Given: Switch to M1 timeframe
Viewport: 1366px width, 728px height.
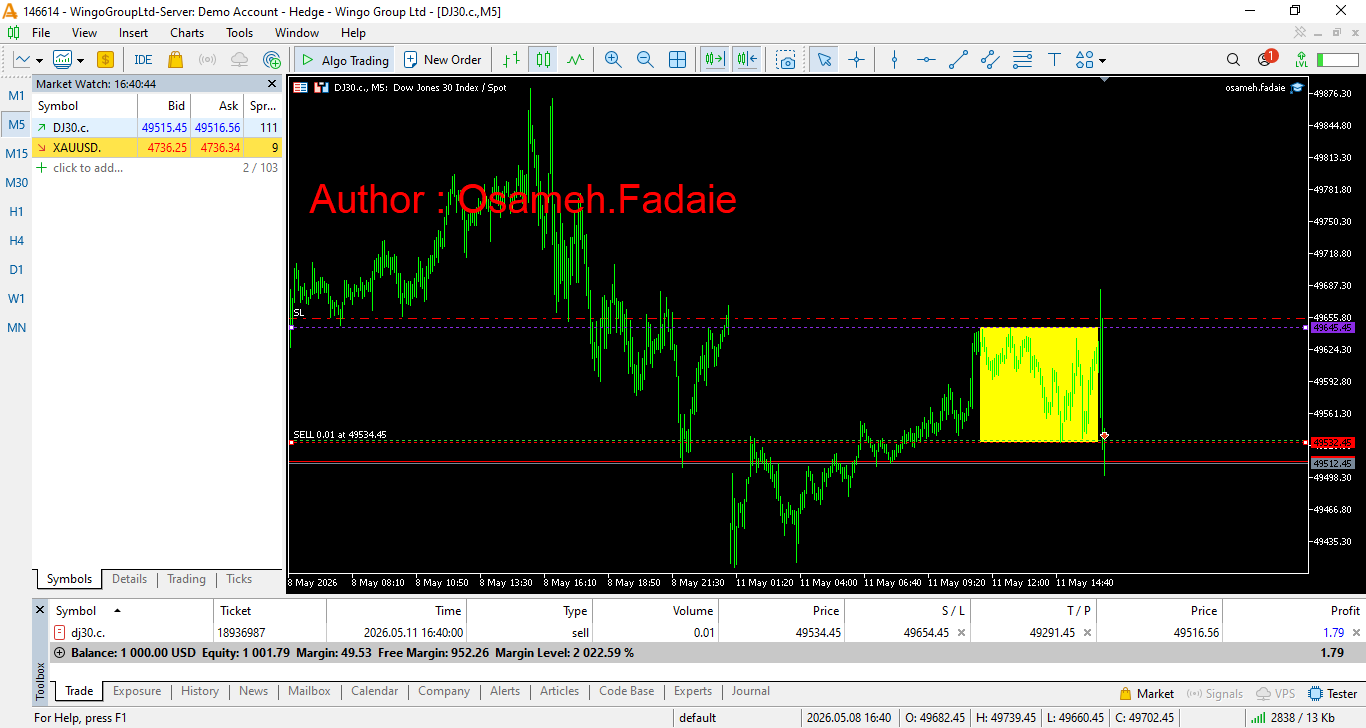Looking at the screenshot, I should tap(17, 96).
